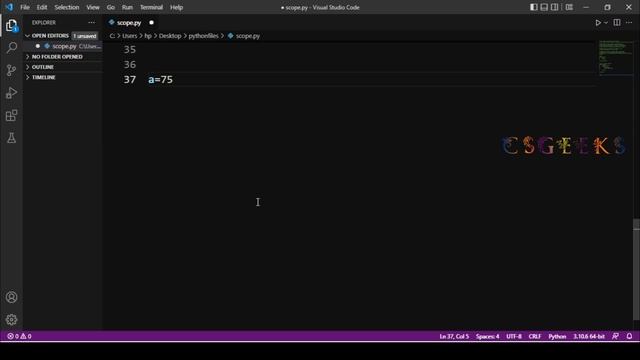Open the Testing flask icon
Viewport: 640px width, 360px height.
tap(11, 138)
